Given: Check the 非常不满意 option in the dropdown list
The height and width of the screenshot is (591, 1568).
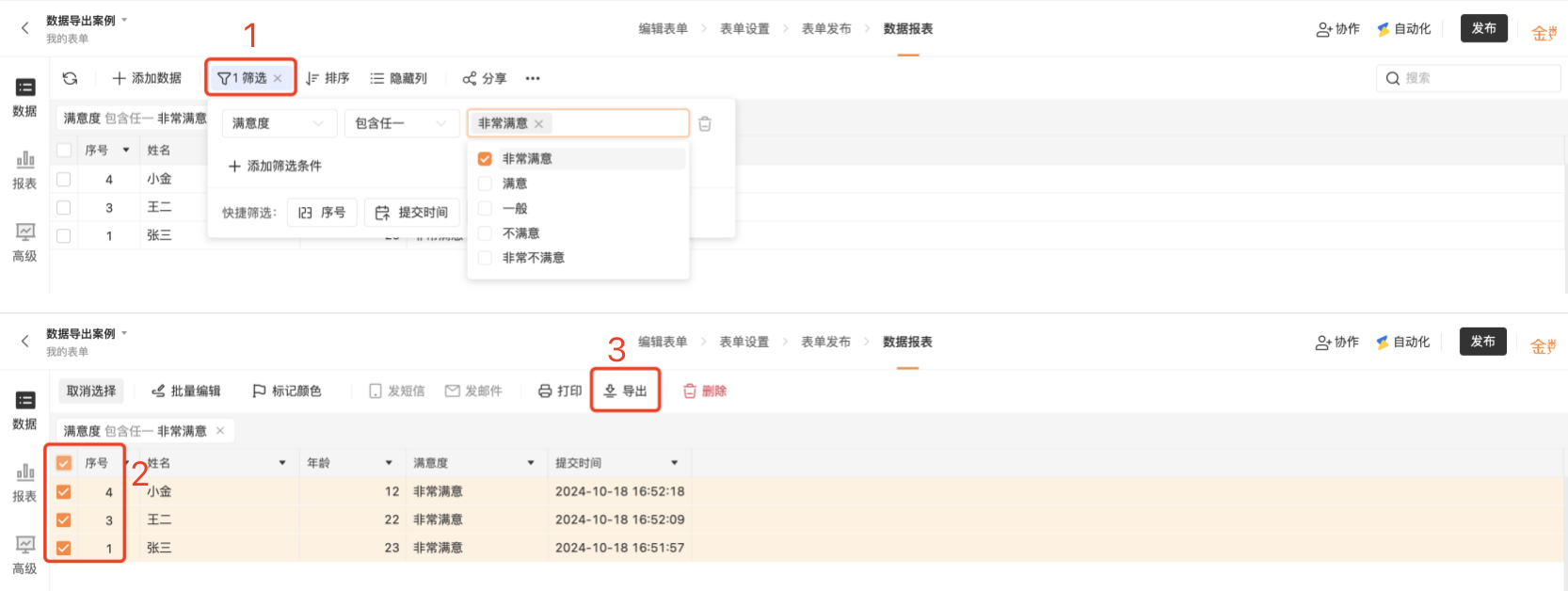Looking at the screenshot, I should point(485,257).
